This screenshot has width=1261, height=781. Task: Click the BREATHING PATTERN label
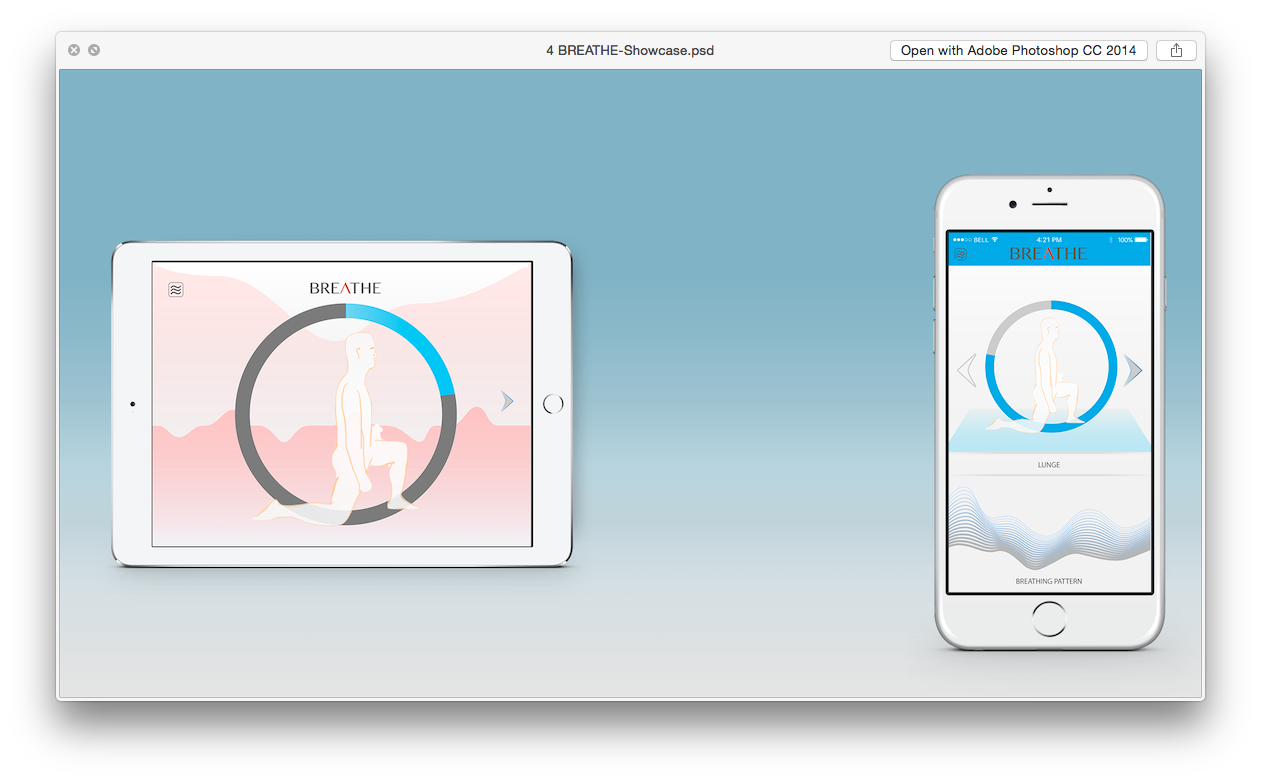click(x=1049, y=581)
